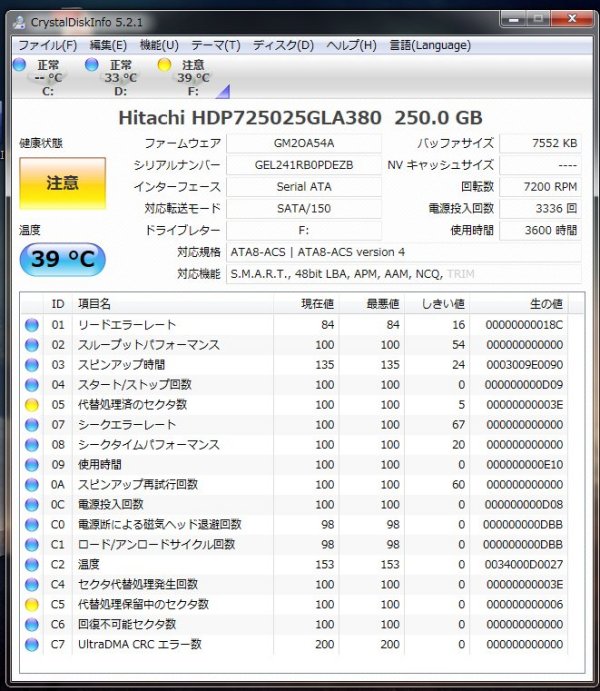Click blue status dot for スループットパフォーマンス
Screen dimensions: 600x691
pos(32,345)
